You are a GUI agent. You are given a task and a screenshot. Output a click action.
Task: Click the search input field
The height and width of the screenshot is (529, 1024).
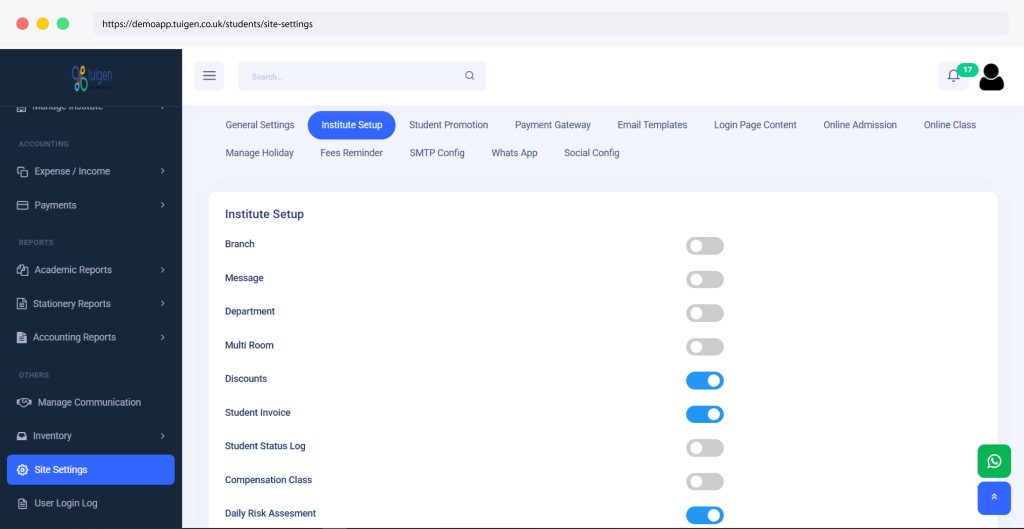pos(350,76)
